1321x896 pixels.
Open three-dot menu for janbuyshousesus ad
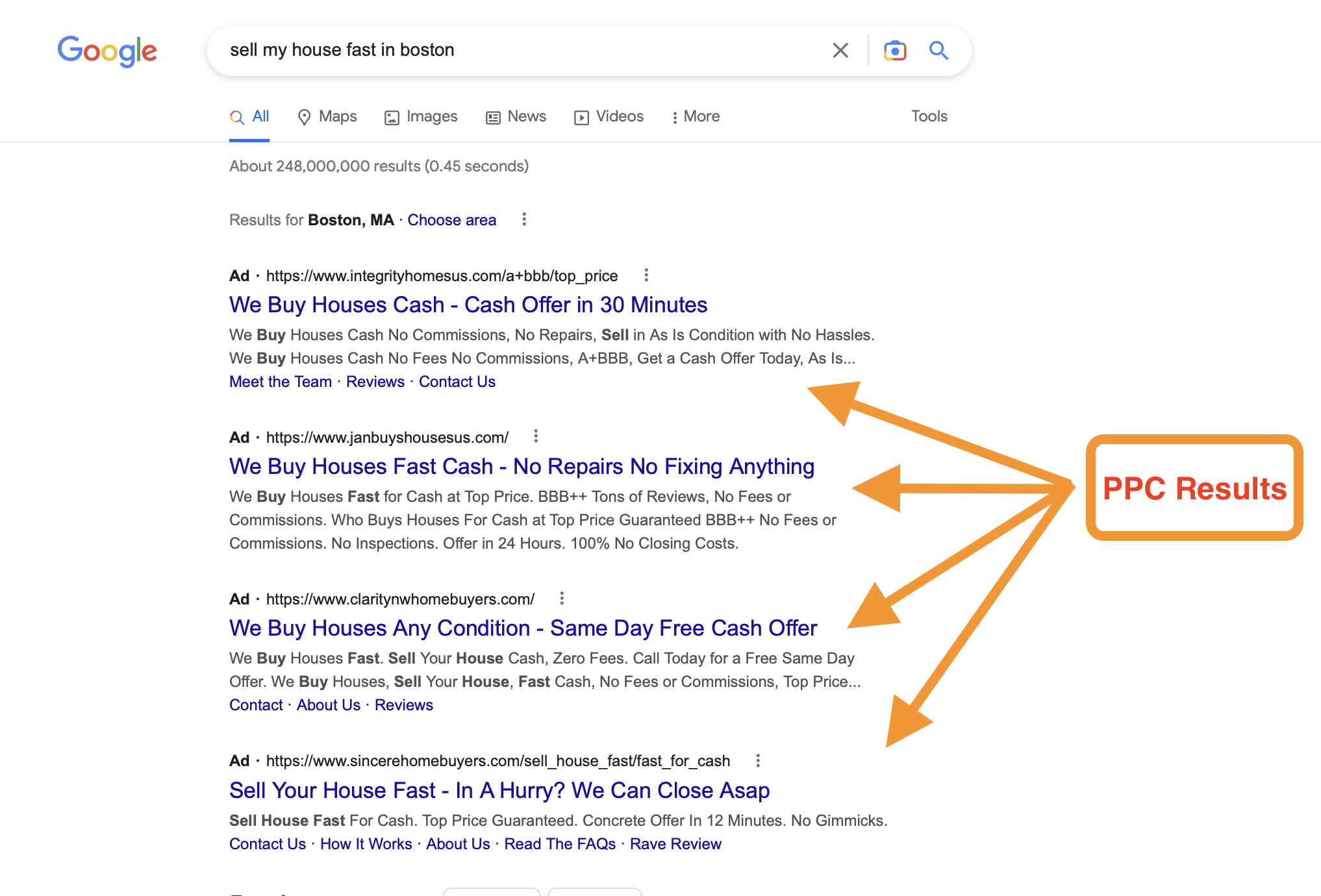pos(536,436)
